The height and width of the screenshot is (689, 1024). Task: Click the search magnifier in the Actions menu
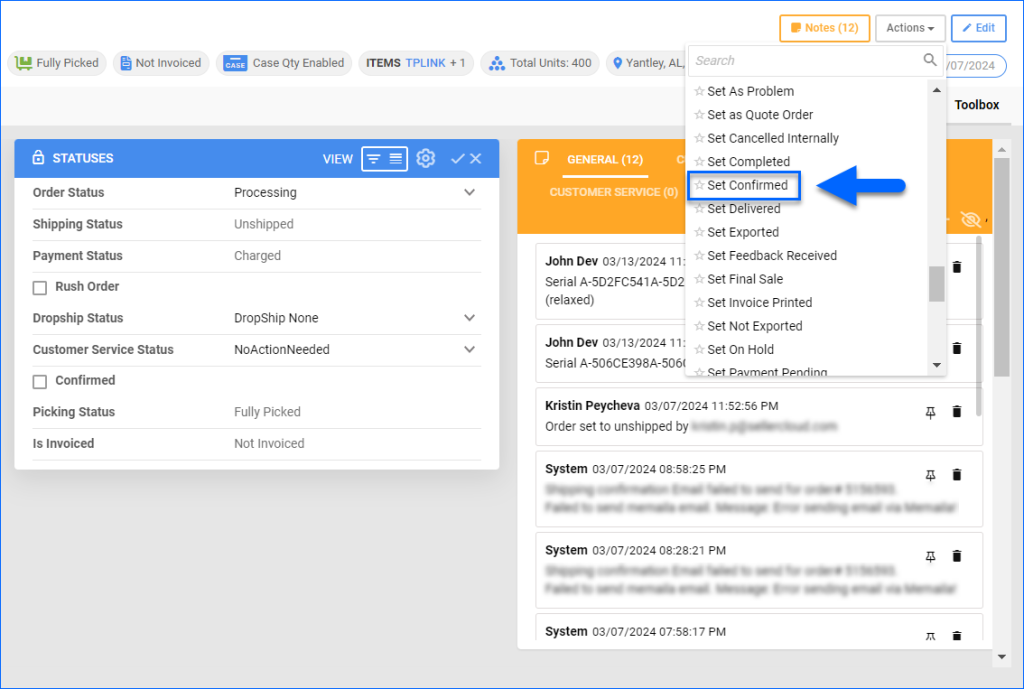(x=930, y=60)
